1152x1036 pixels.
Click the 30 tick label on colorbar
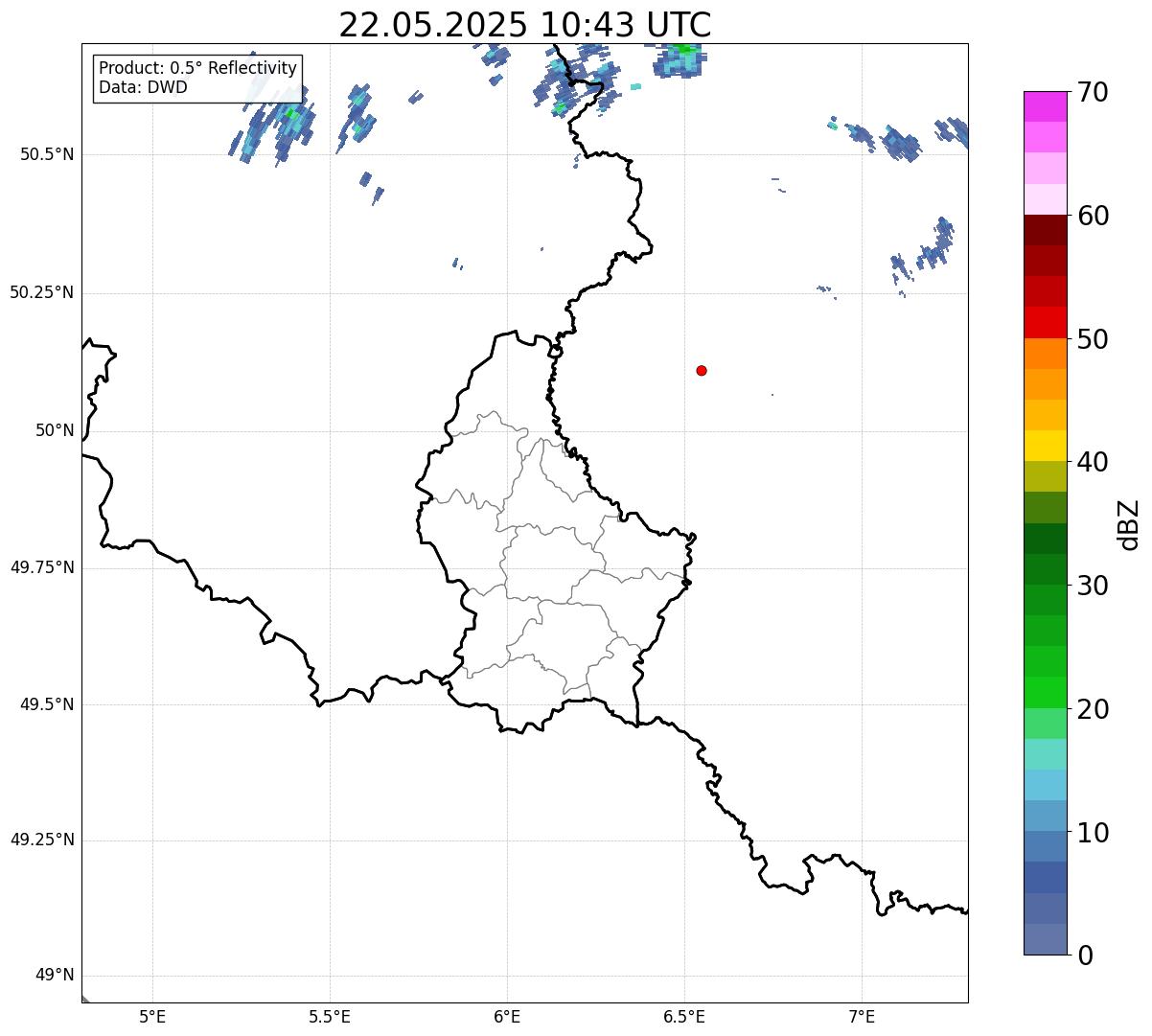pos(1093,586)
